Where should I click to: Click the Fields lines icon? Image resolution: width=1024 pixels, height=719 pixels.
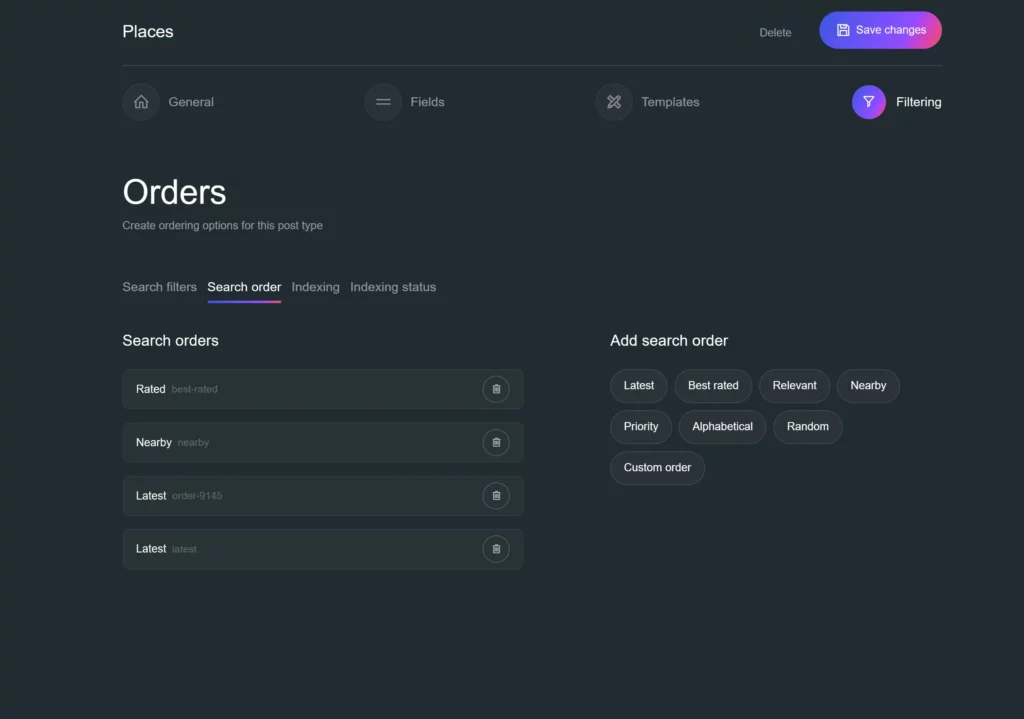pos(383,102)
